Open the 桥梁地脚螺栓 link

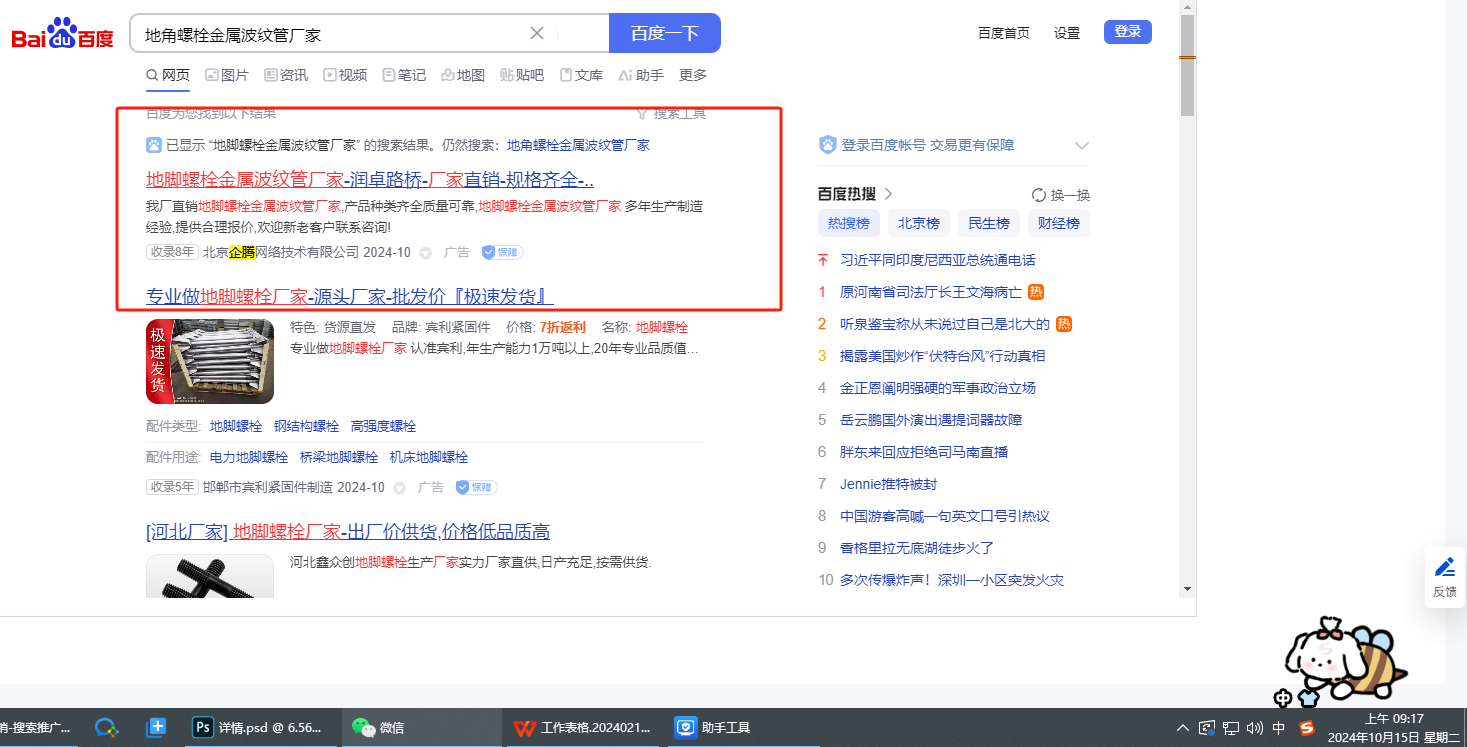[338, 457]
